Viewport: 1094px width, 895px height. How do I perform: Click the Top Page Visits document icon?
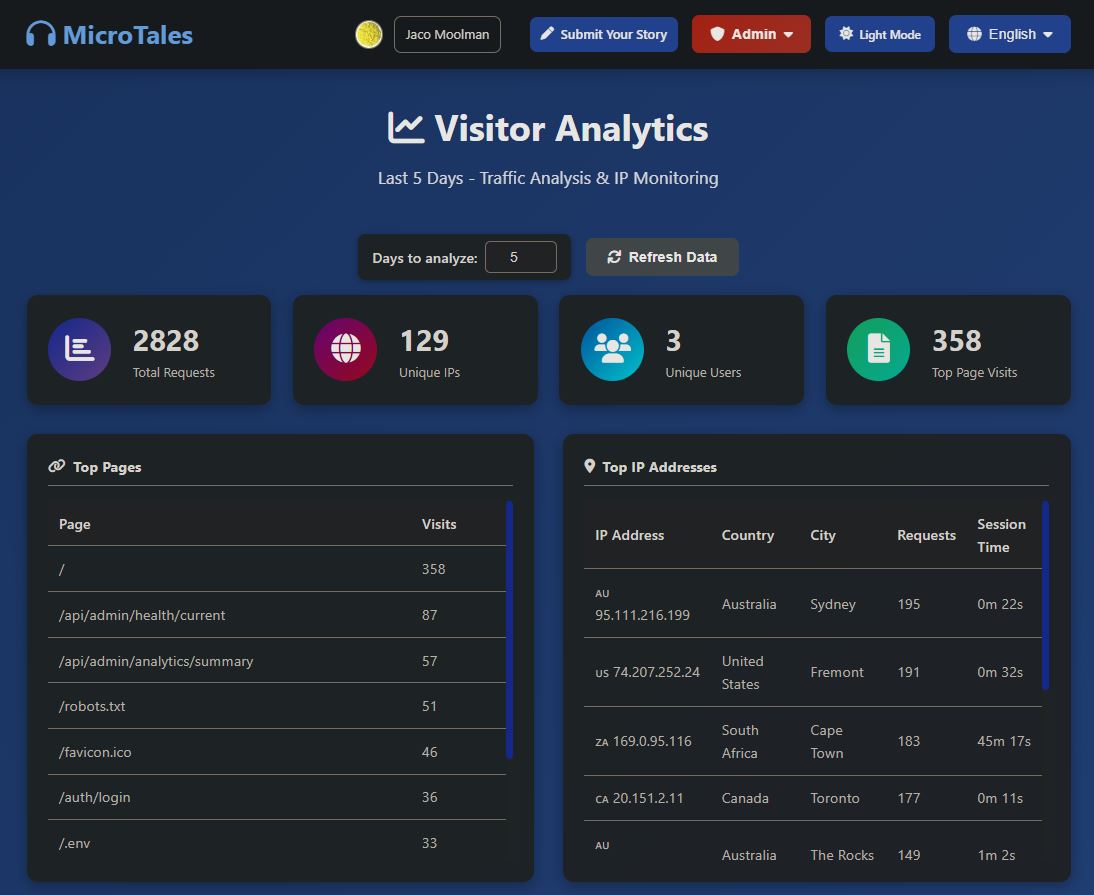[x=878, y=349]
